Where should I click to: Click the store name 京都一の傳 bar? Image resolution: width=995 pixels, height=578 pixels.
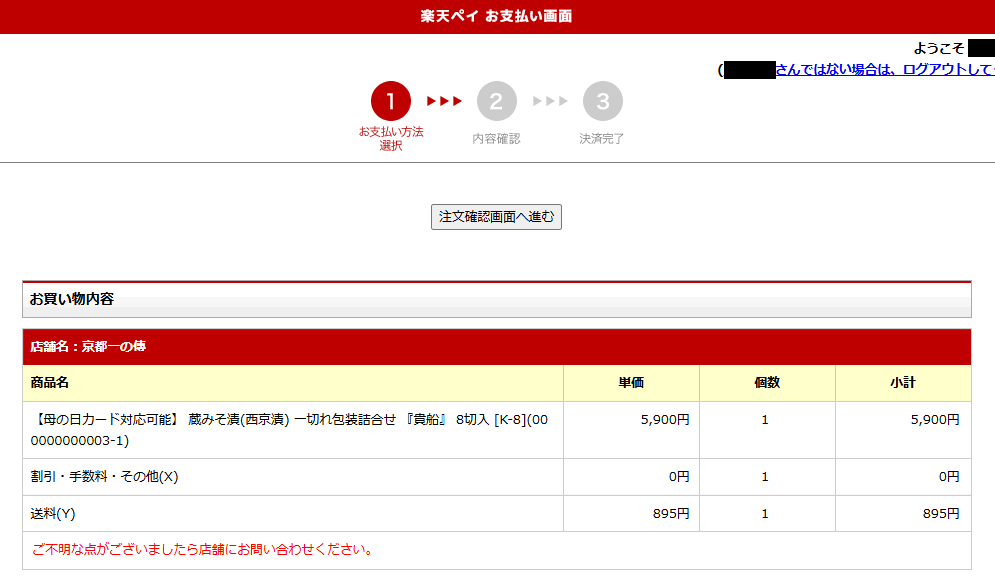click(x=89, y=347)
